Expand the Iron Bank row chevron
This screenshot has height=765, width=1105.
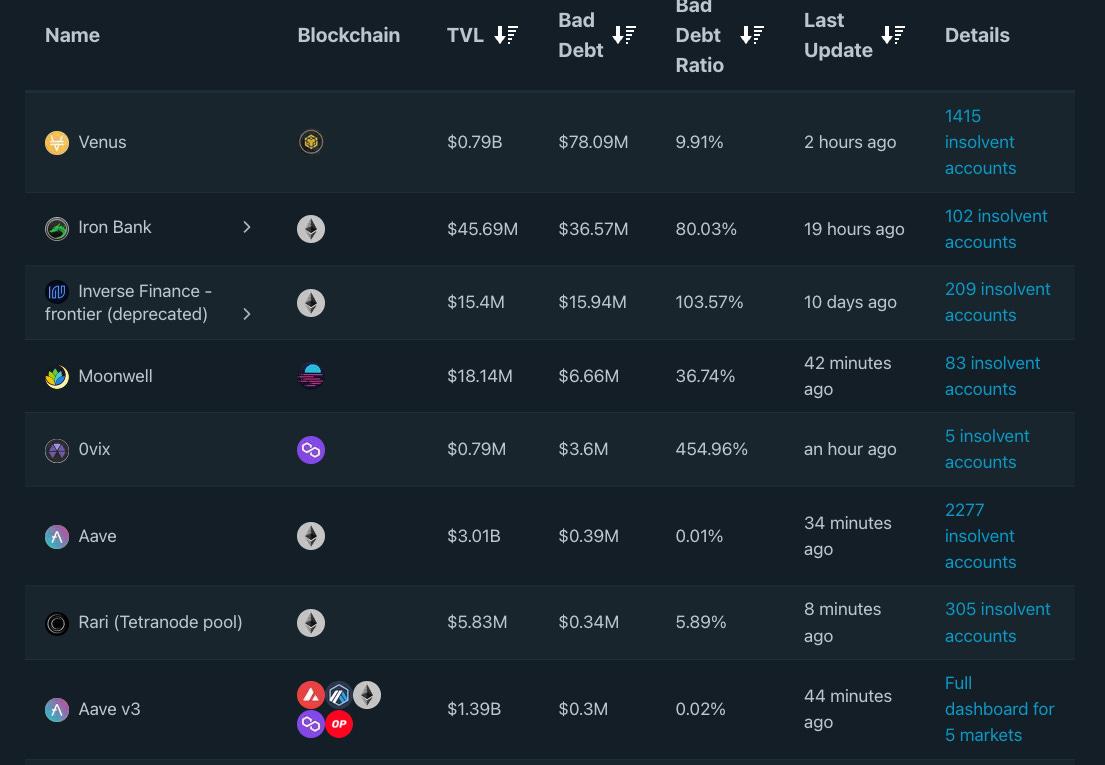[x=247, y=227]
